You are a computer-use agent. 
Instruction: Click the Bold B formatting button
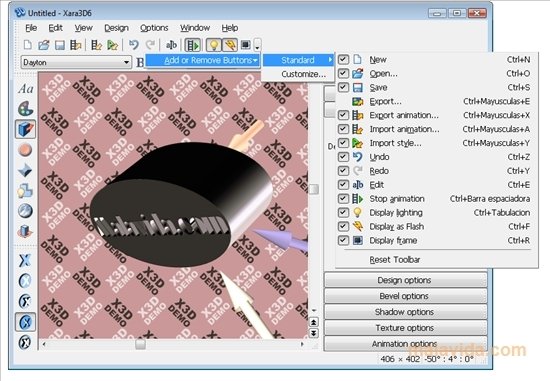140,62
